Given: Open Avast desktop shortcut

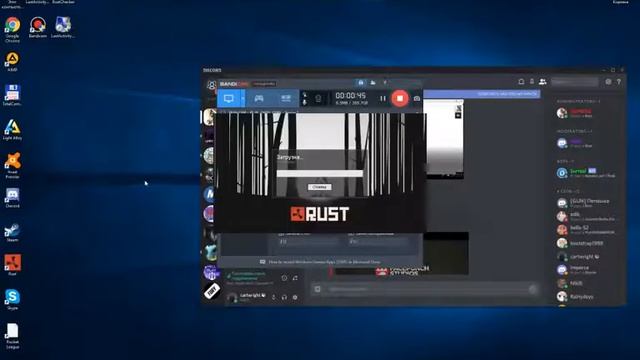Looking at the screenshot, I should [x=12, y=166].
